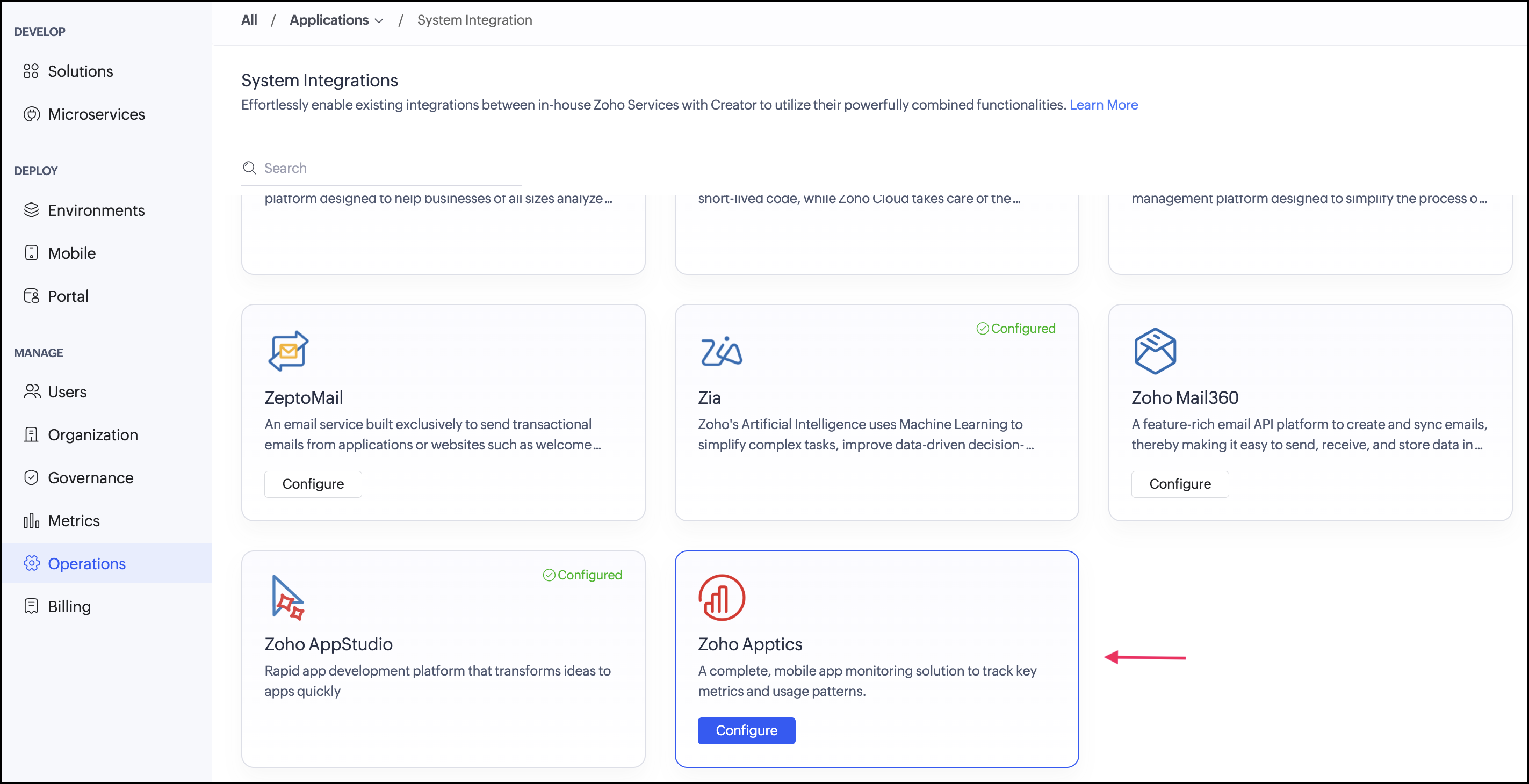Configure the Zoho Mail360 integration

[1179, 484]
